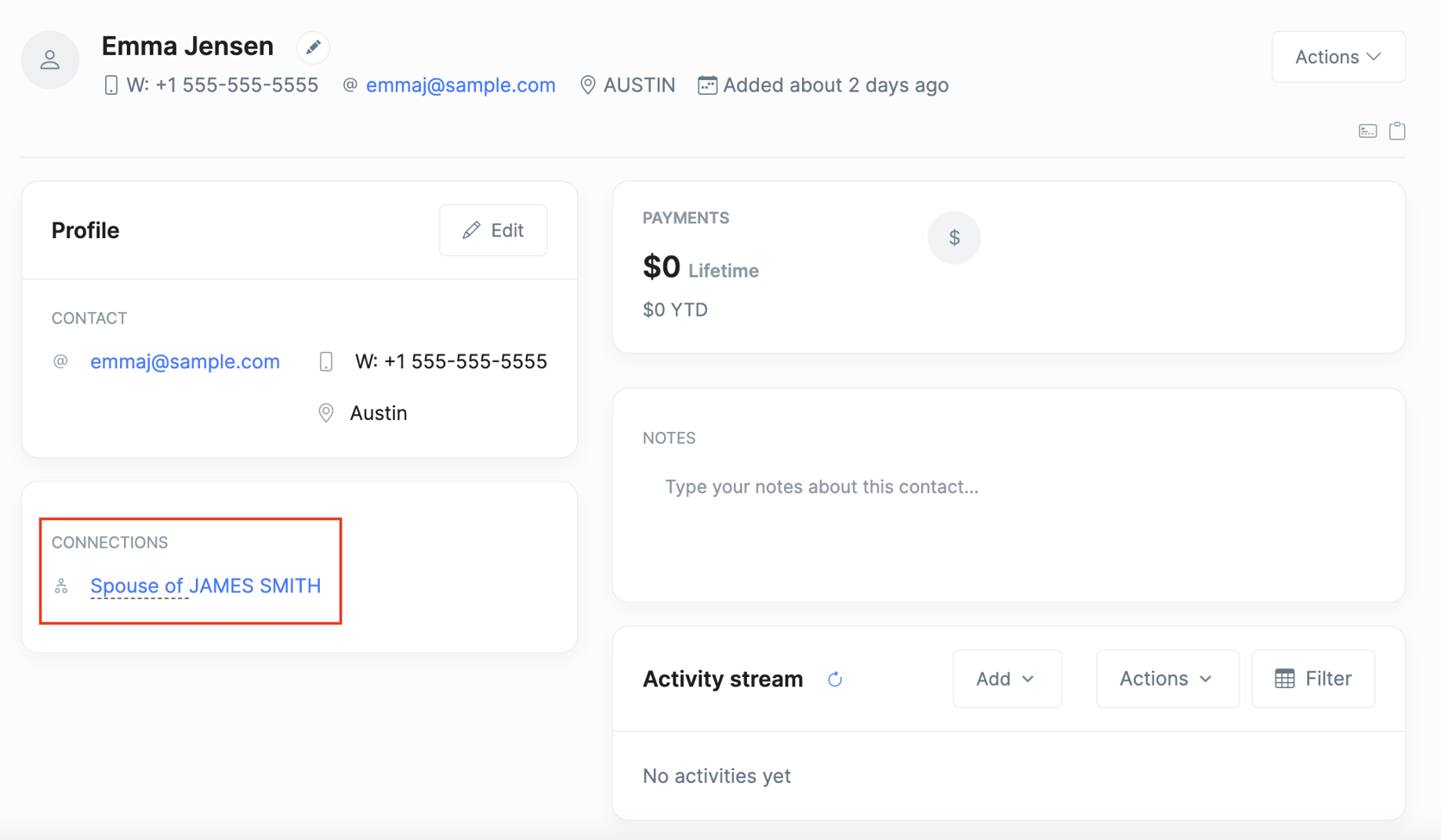Click the connections hierarchy icon

[61, 586]
